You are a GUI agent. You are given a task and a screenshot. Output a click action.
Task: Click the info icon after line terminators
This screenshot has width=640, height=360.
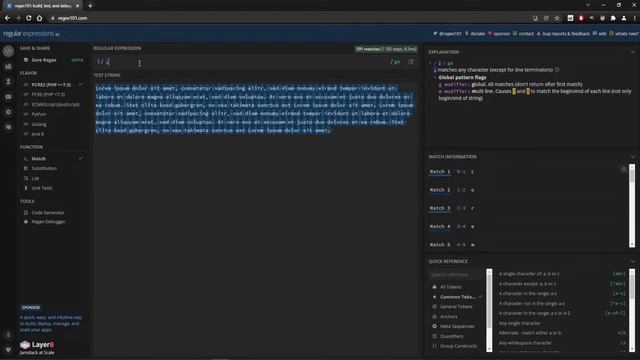(557, 70)
